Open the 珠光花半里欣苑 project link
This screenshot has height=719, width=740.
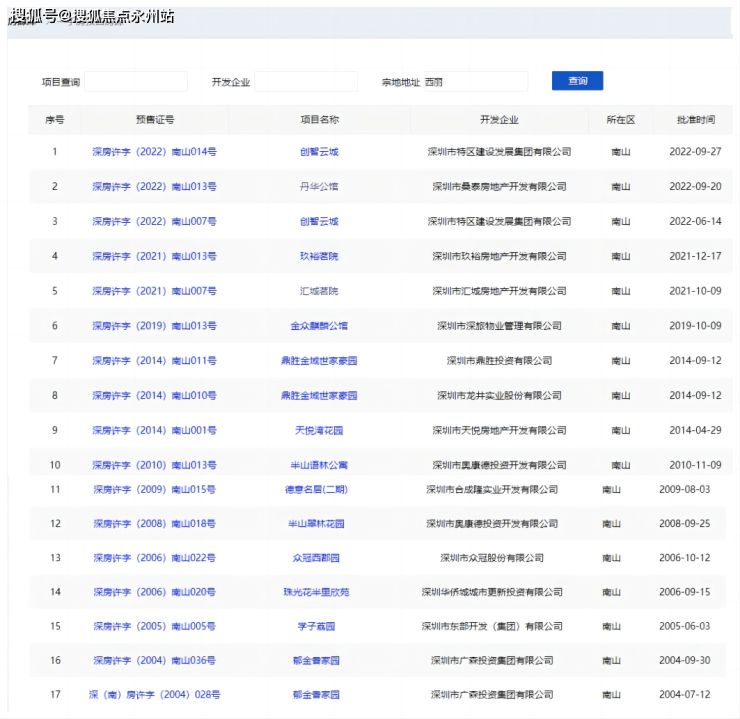pos(316,592)
